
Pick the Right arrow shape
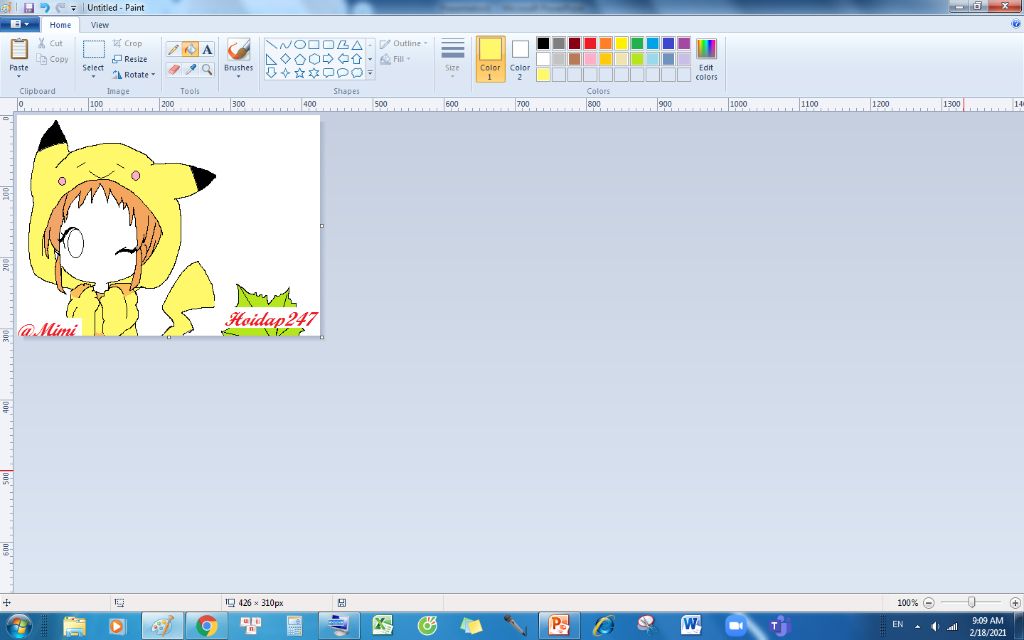[328, 59]
